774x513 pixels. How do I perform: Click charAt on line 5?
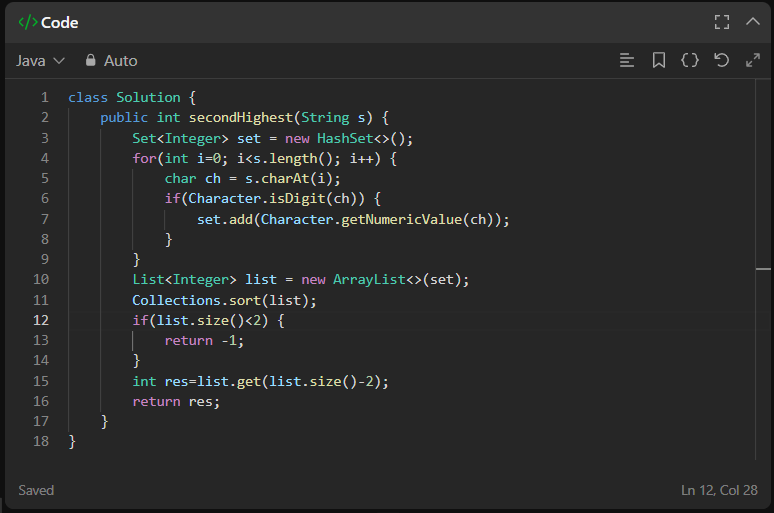tap(285, 178)
